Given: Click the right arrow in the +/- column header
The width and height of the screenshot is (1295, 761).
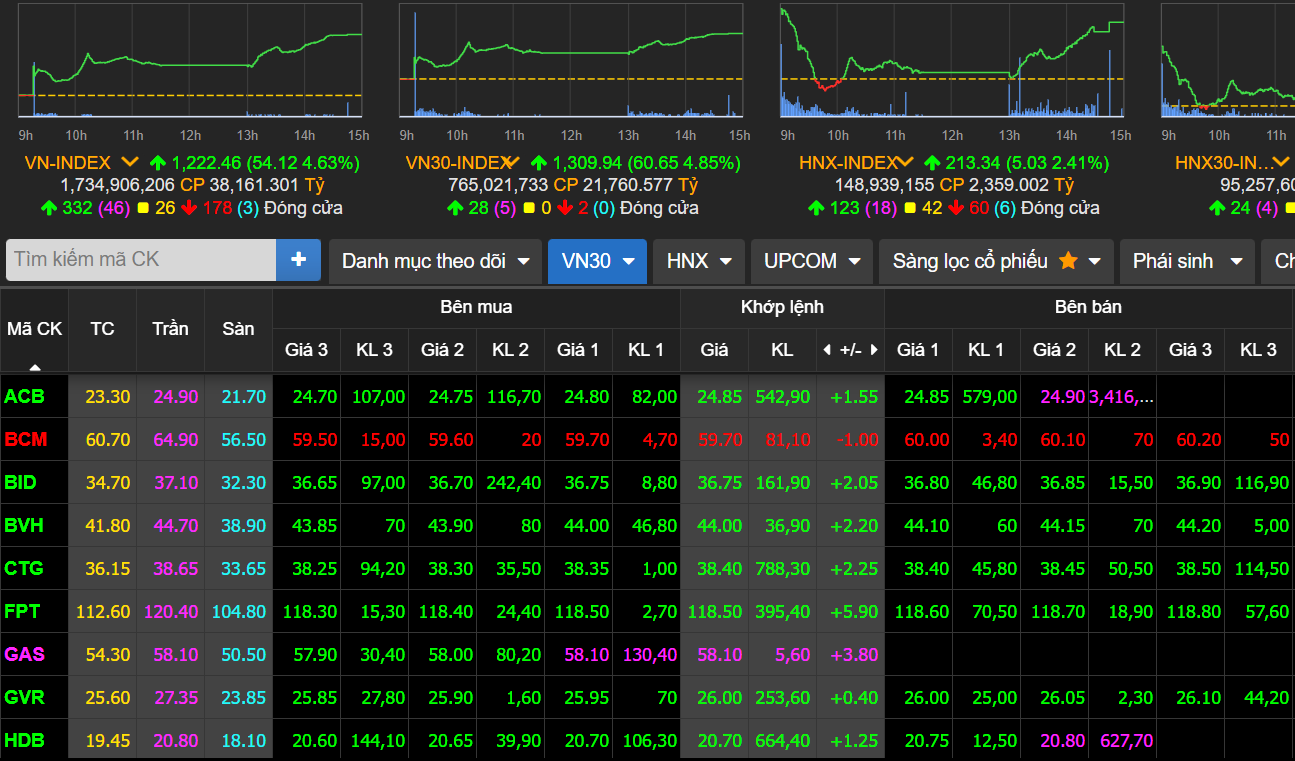Looking at the screenshot, I should pos(874,350).
